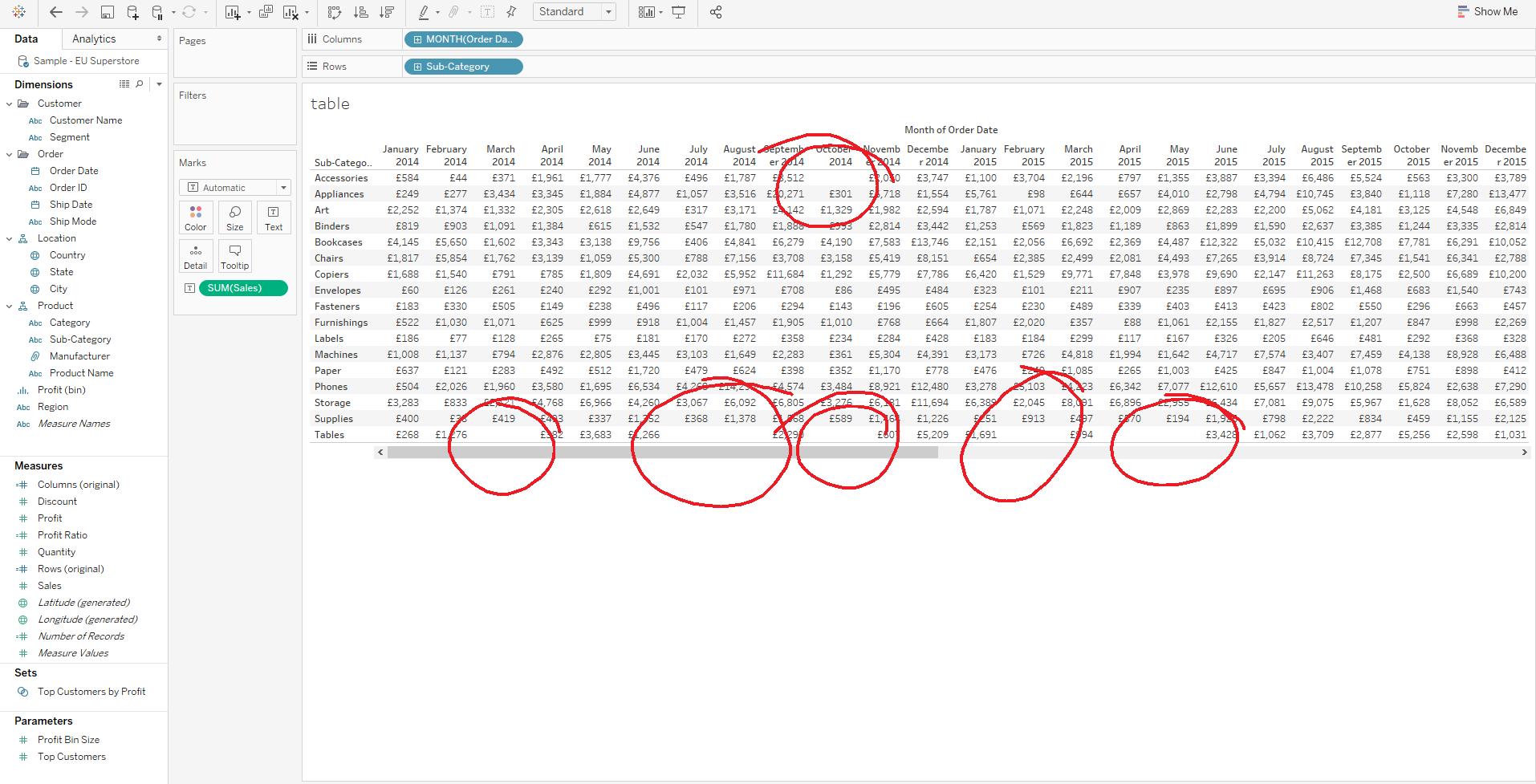Open the Show Me panel
The image size is (1536, 784).
(1487, 11)
